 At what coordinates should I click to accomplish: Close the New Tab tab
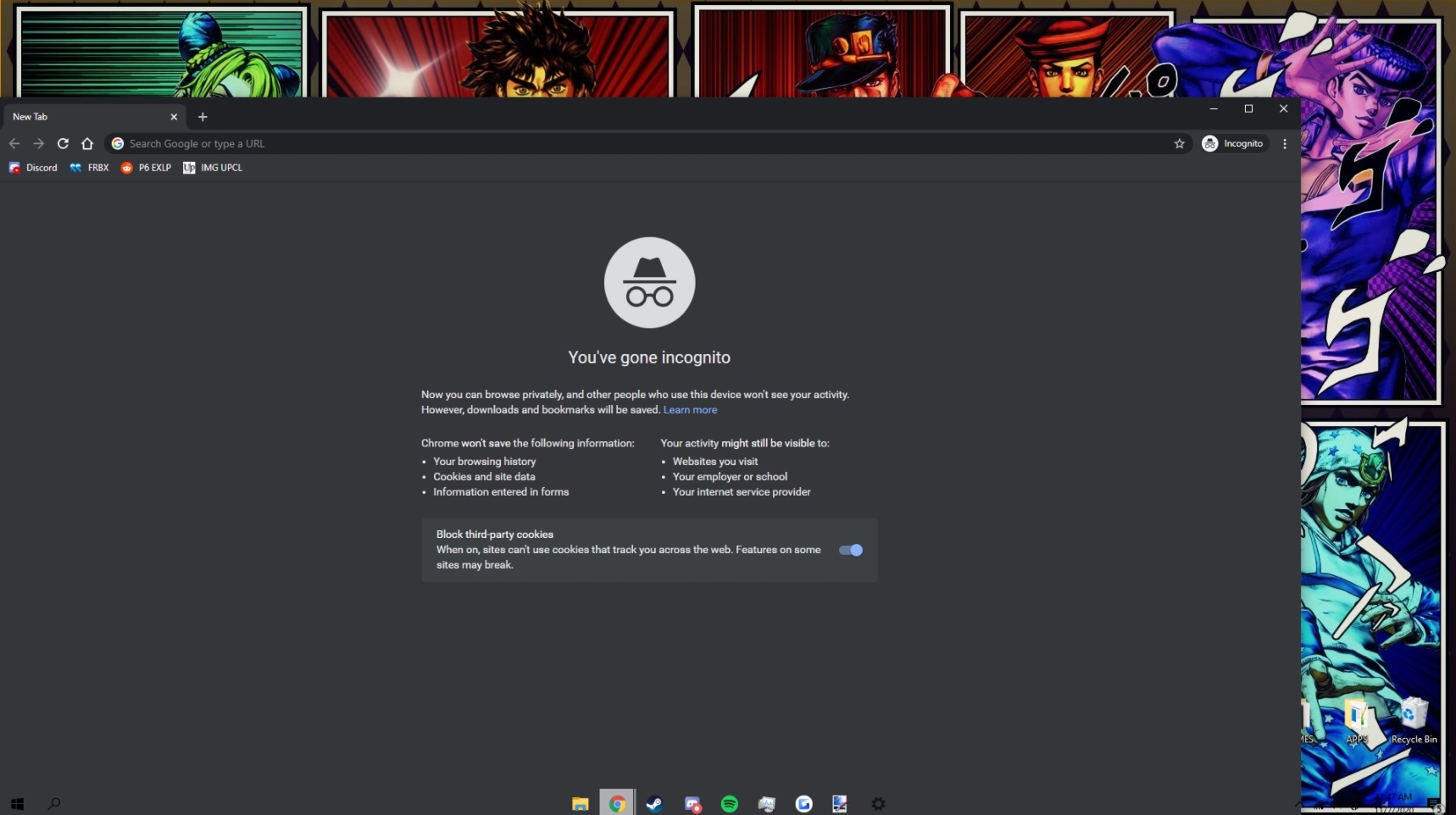(174, 117)
